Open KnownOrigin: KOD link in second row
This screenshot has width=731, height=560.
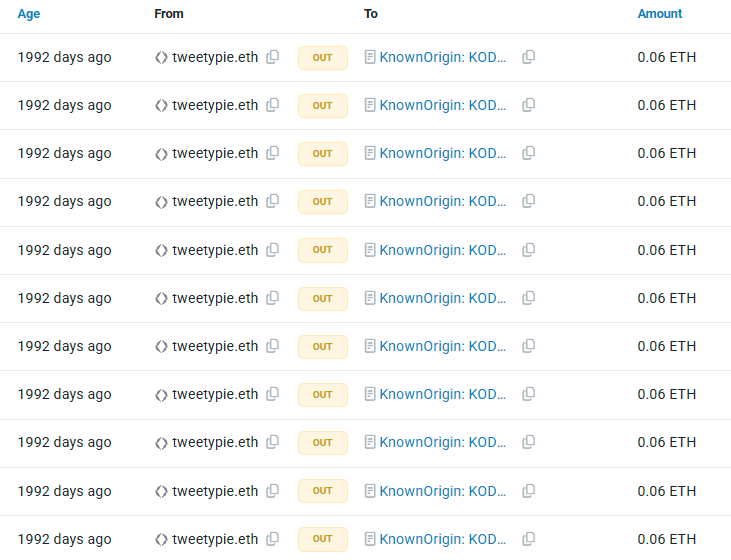442,105
